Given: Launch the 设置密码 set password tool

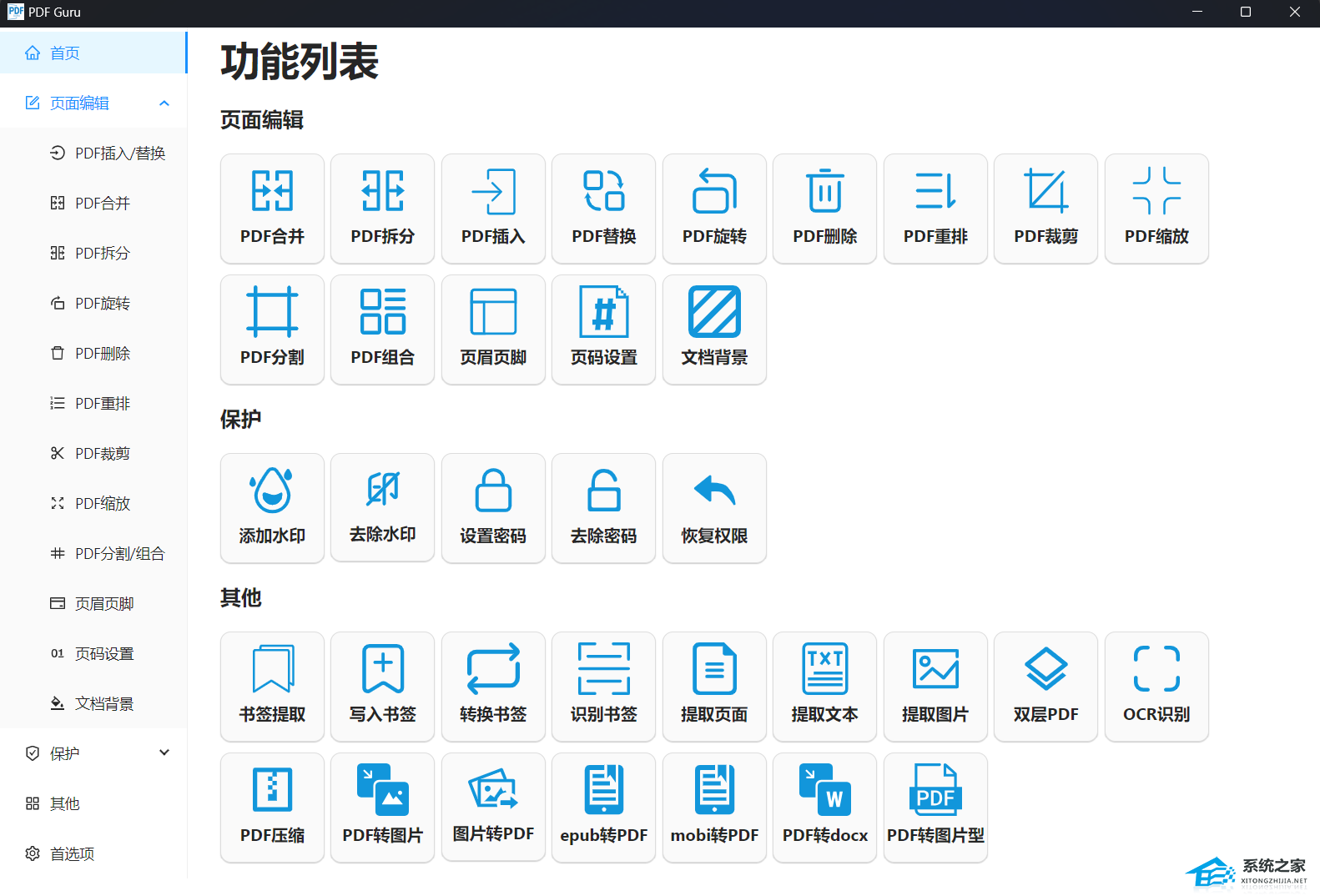Looking at the screenshot, I should (493, 508).
